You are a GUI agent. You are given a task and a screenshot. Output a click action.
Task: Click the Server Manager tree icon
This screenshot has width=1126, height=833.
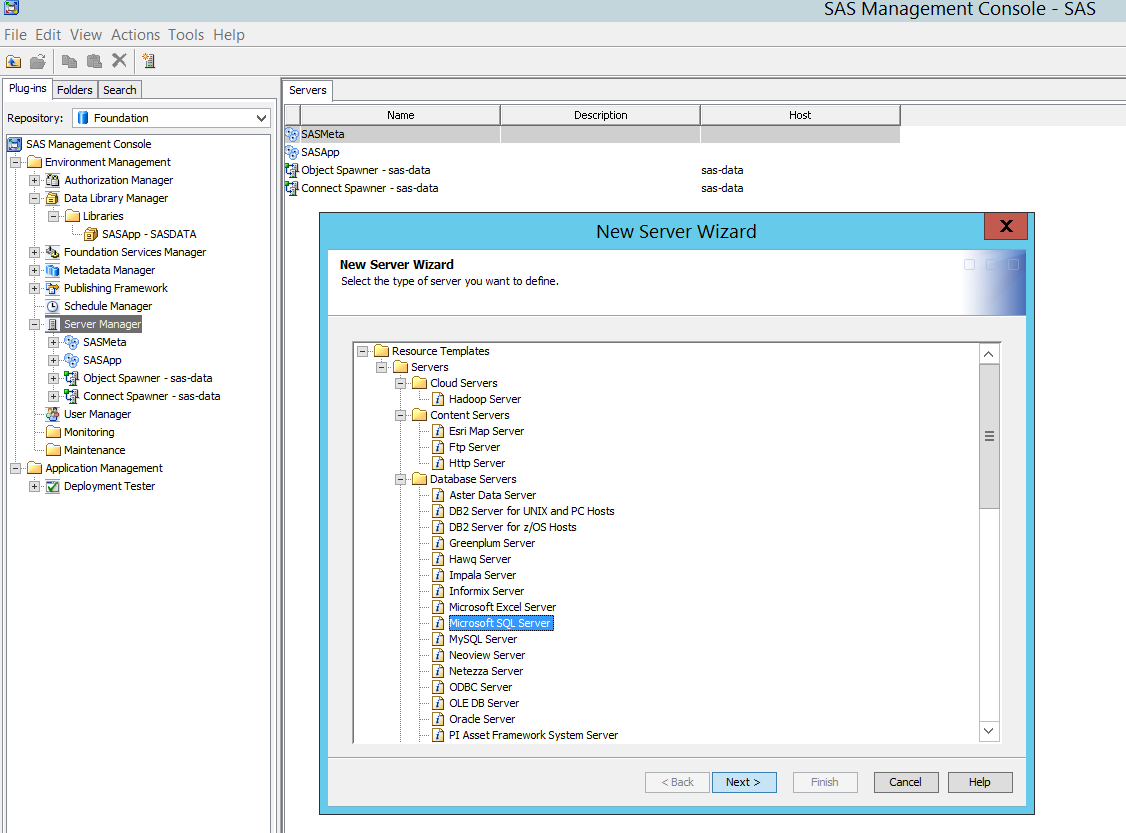[x=52, y=325]
